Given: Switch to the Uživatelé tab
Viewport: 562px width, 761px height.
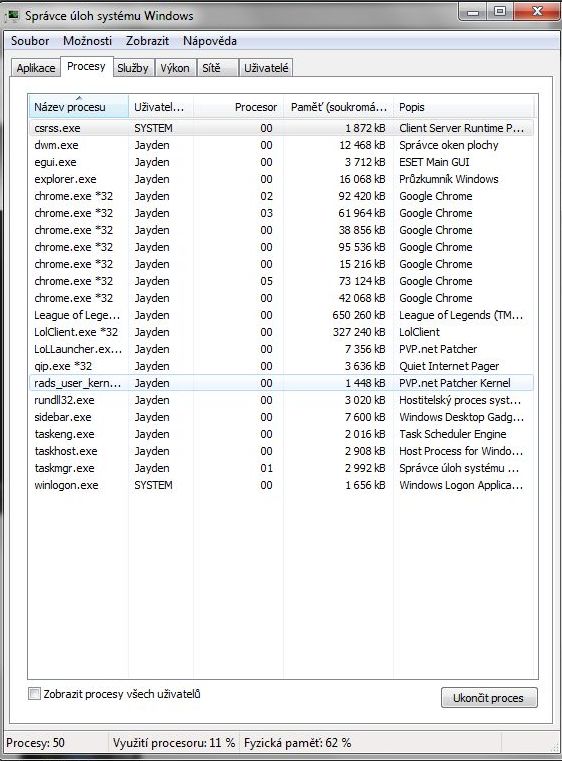Looking at the screenshot, I should click(266, 68).
